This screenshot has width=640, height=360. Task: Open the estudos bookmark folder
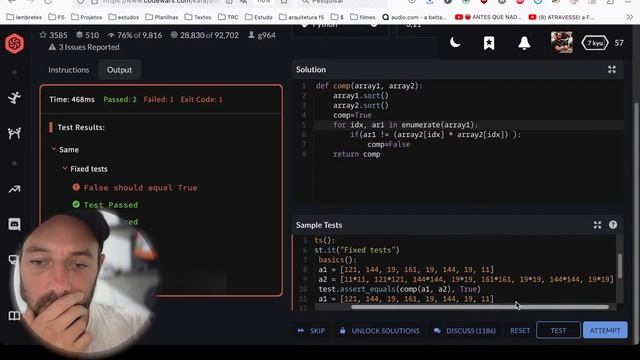(124, 17)
